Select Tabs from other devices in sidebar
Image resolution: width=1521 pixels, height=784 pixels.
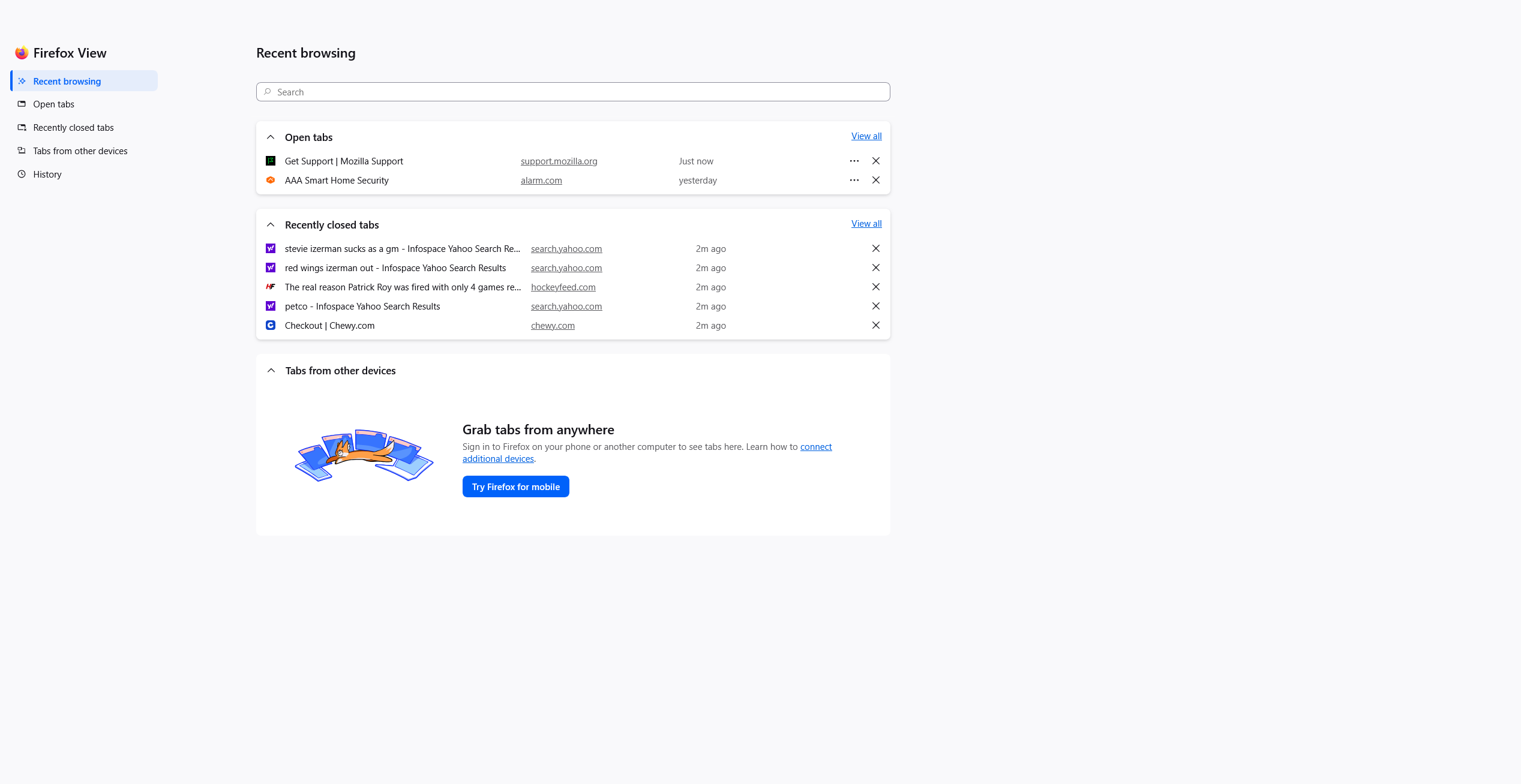coord(80,151)
